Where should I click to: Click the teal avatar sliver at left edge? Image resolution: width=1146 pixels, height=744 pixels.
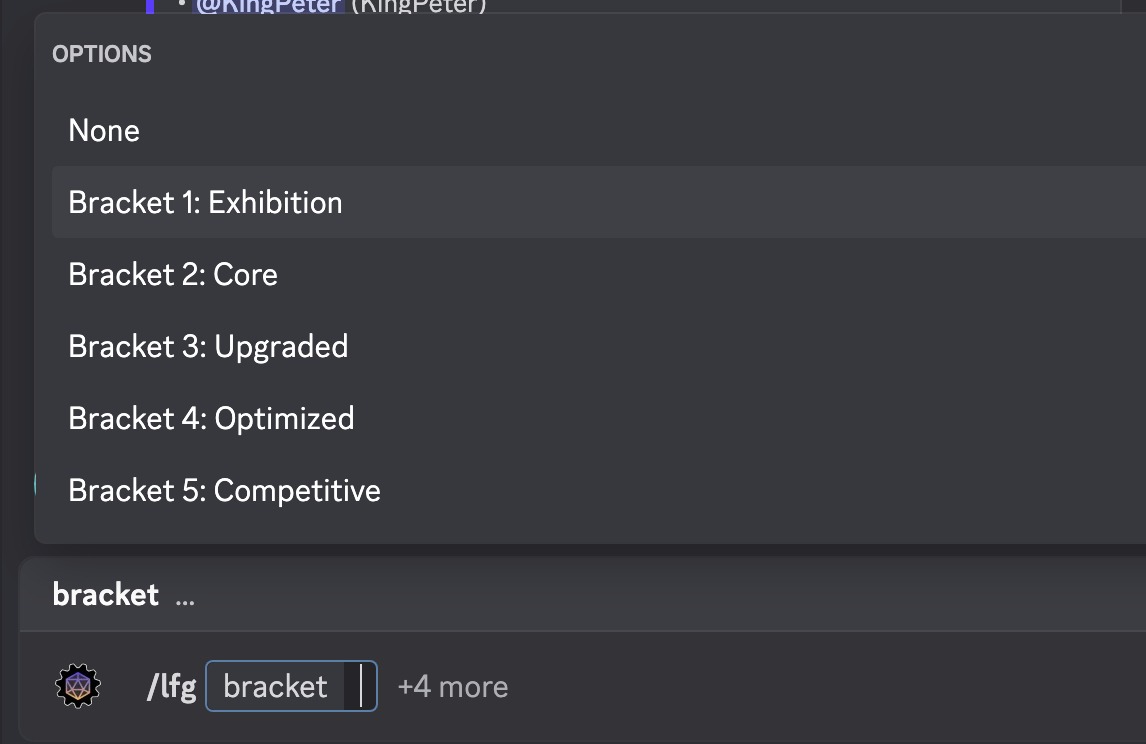(x=36, y=485)
